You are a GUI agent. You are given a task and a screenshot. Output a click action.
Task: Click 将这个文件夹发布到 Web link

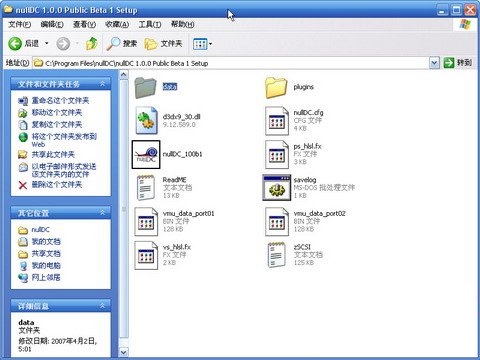[x=64, y=140]
